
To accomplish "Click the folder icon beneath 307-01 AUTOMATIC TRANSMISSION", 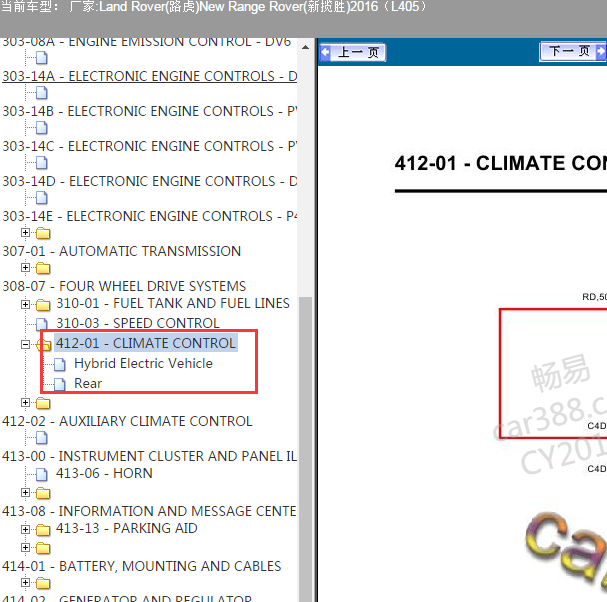I will [43, 268].
